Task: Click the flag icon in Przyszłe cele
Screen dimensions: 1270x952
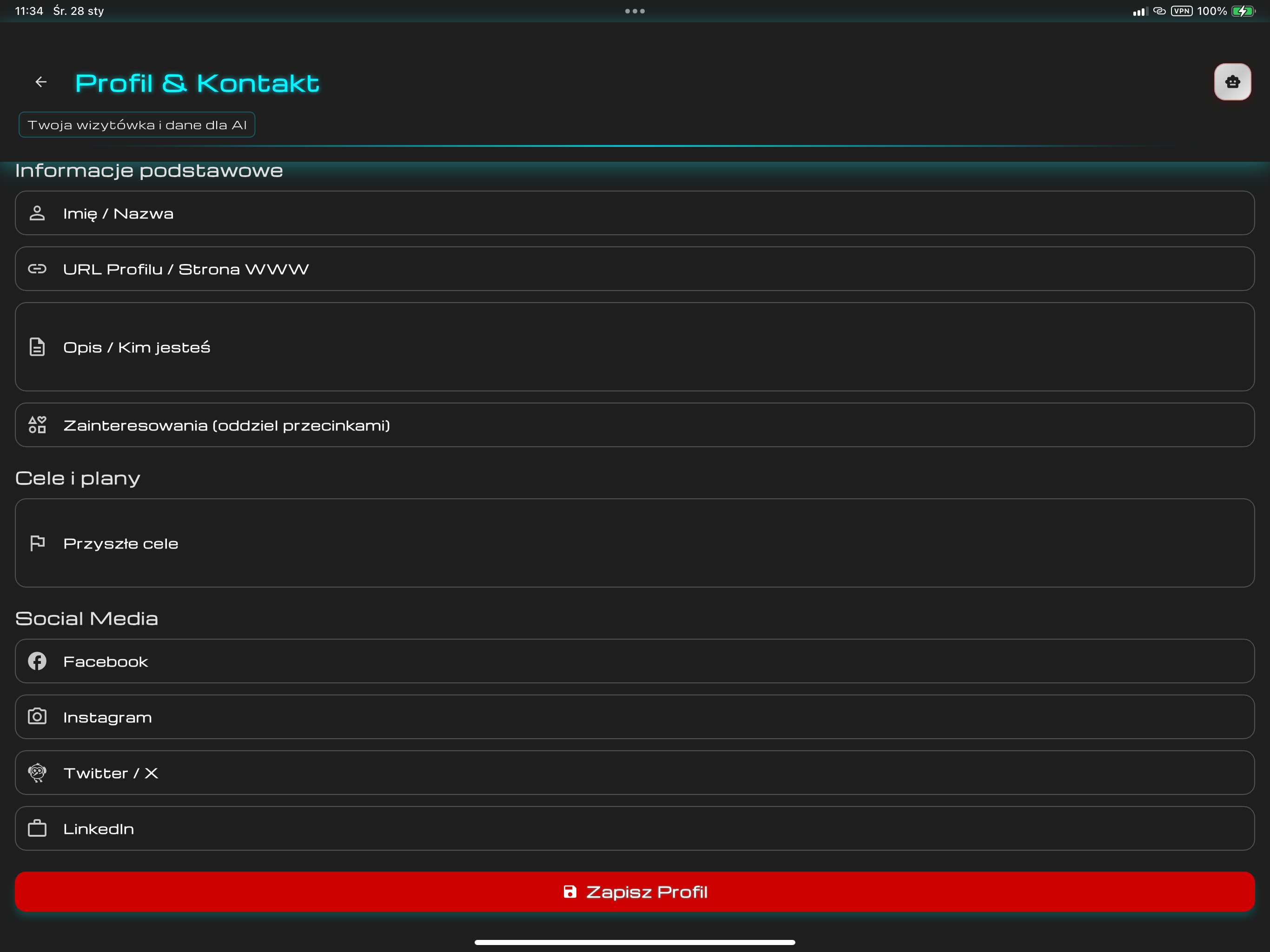Action: 37,543
